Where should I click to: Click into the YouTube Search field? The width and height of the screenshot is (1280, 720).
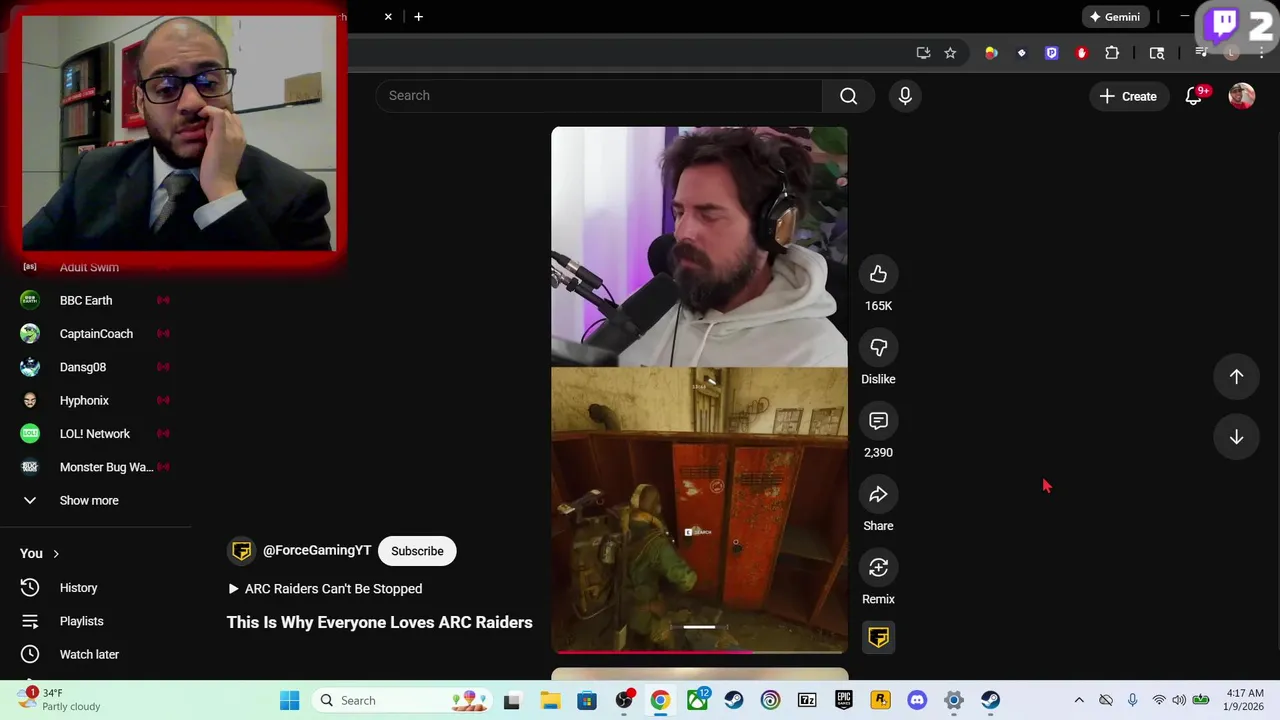(599, 96)
